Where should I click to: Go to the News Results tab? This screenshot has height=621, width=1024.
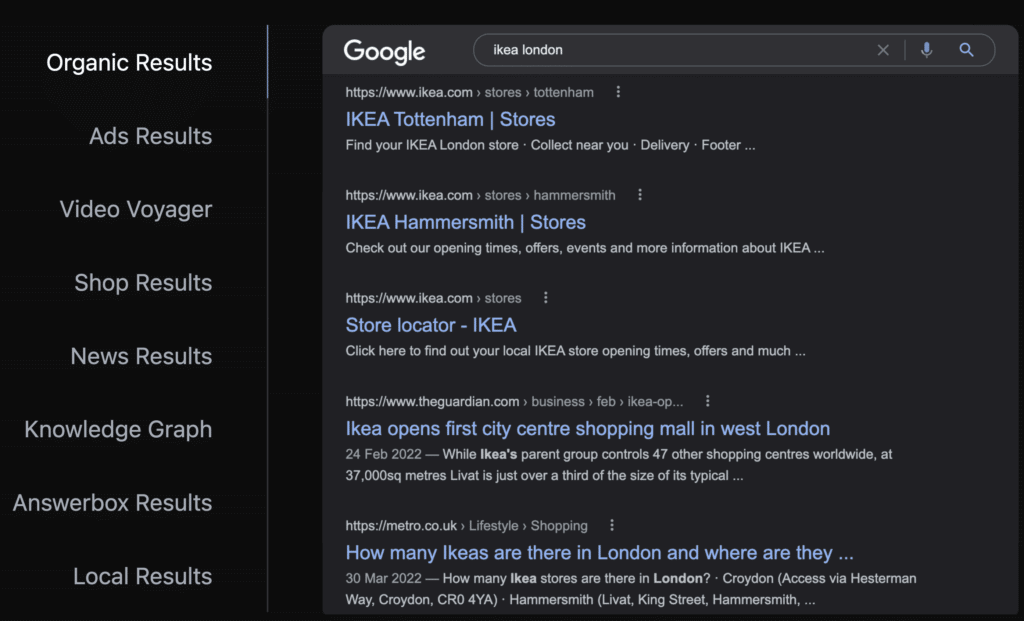click(x=141, y=356)
